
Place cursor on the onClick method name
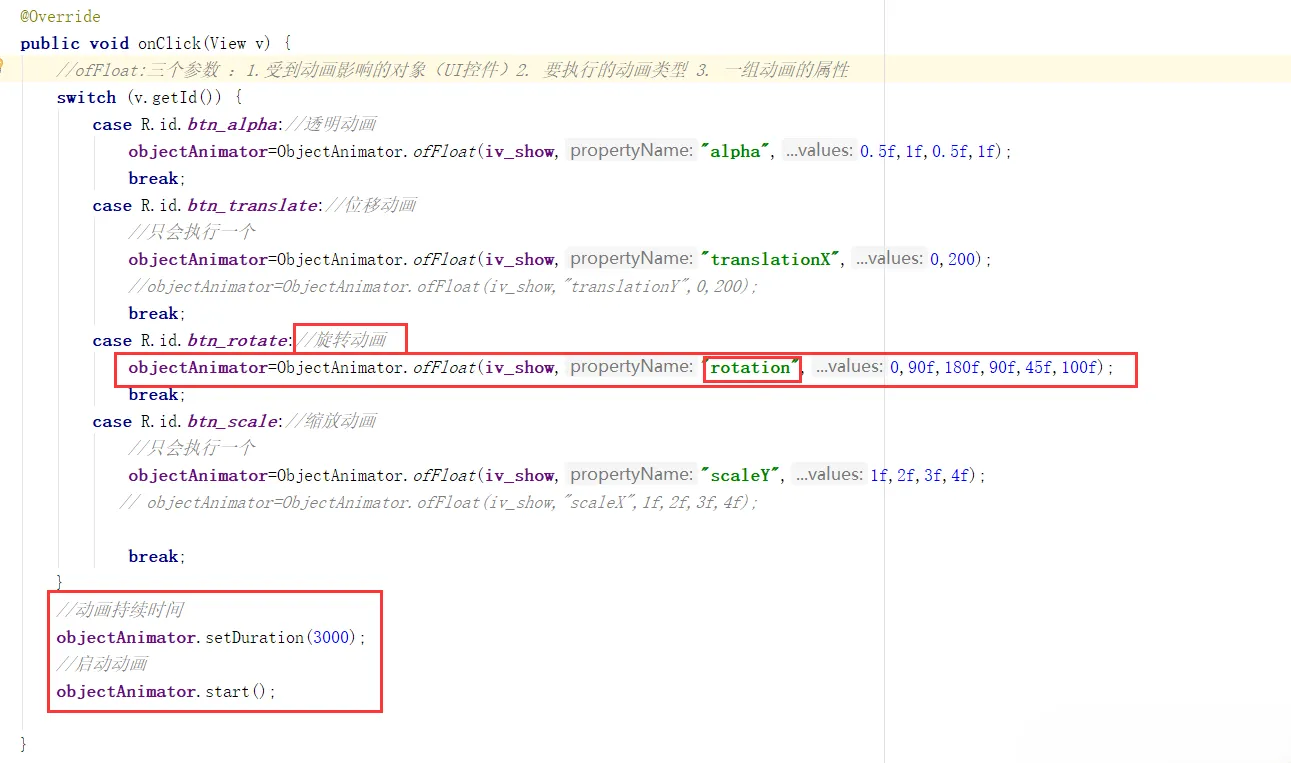170,43
